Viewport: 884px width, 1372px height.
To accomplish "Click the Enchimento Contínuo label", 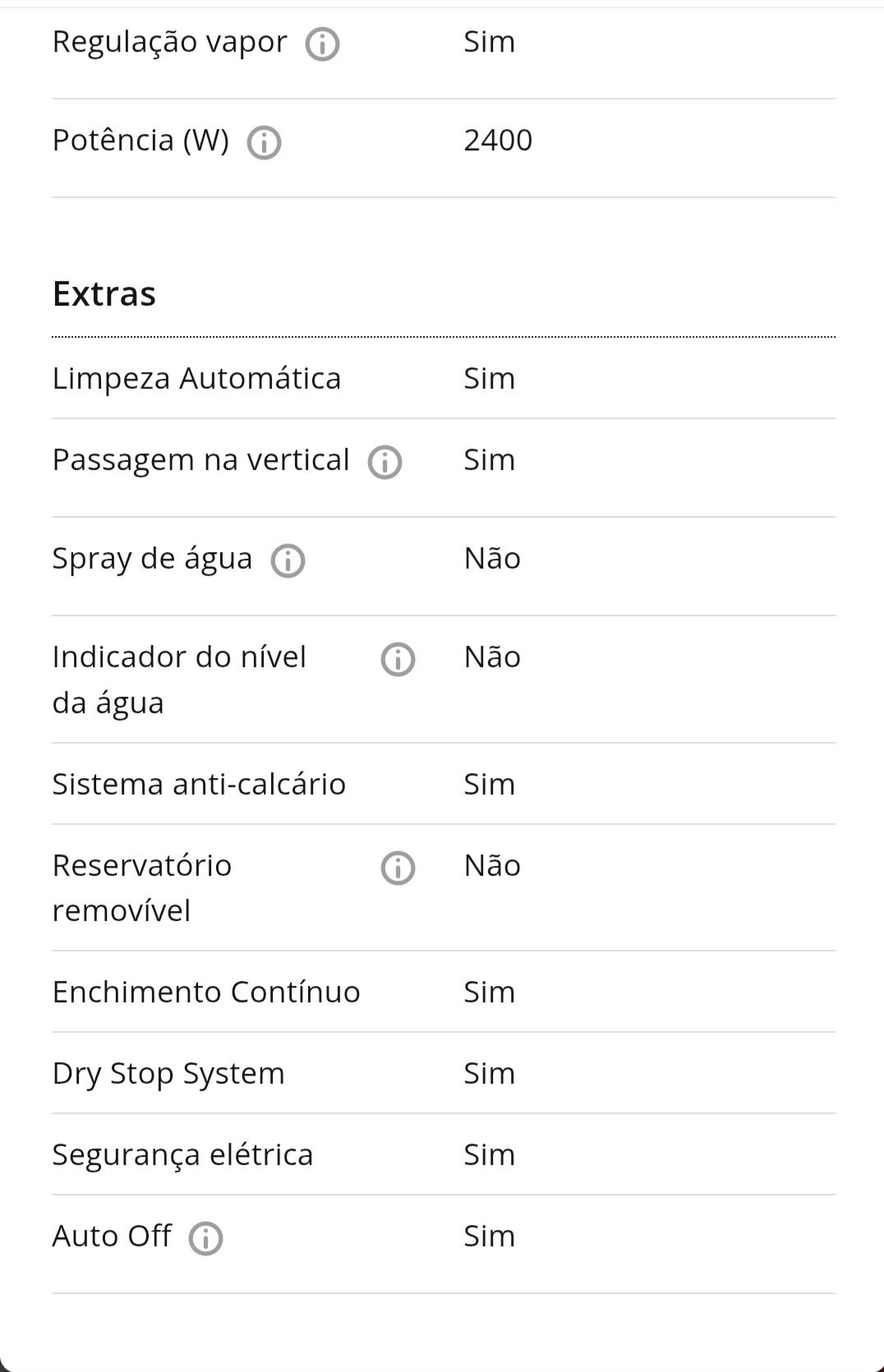I will point(206,992).
